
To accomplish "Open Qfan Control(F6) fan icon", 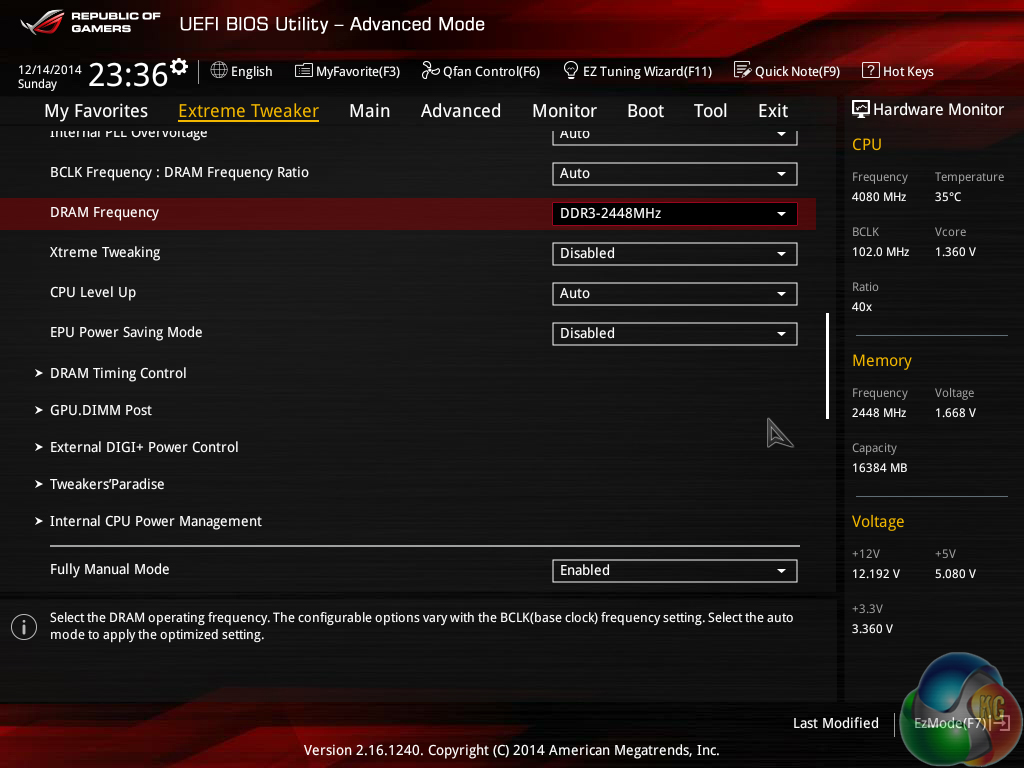I will coord(430,70).
